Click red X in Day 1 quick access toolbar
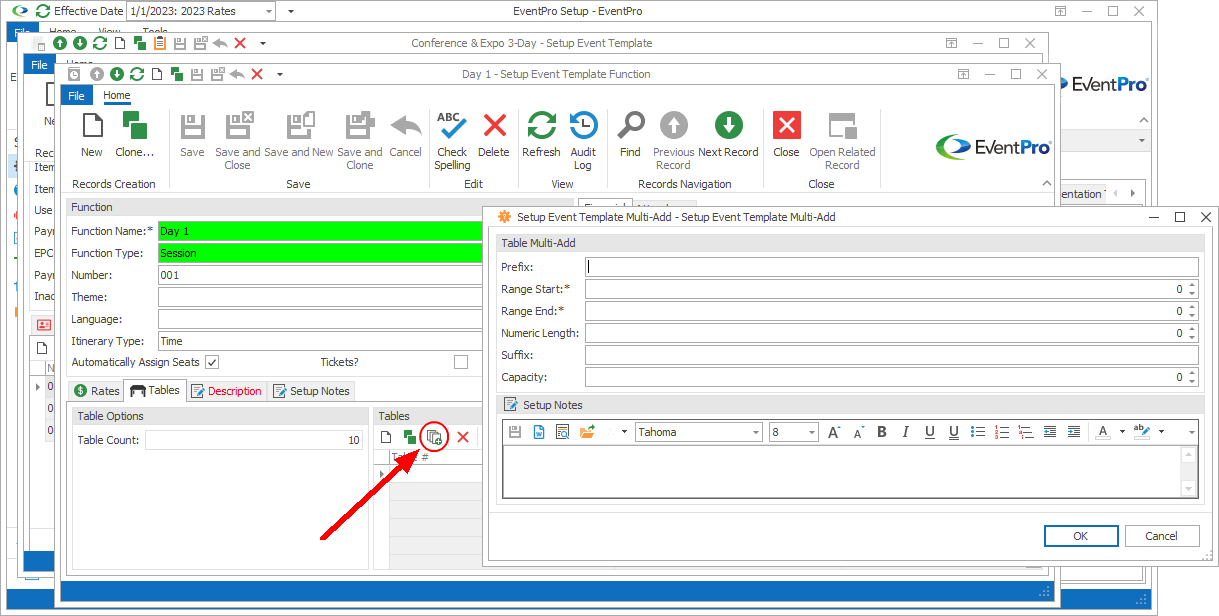1219x616 pixels. [257, 74]
